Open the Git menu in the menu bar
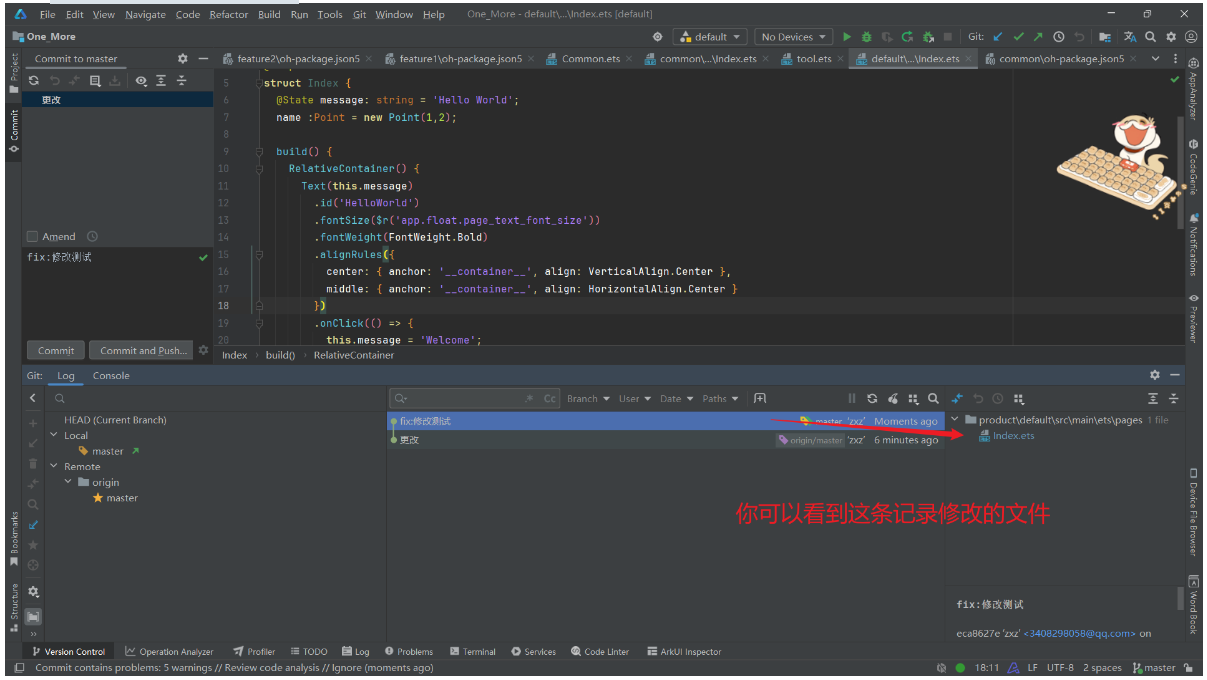The width and height of the screenshot is (1207, 680). coord(359,14)
